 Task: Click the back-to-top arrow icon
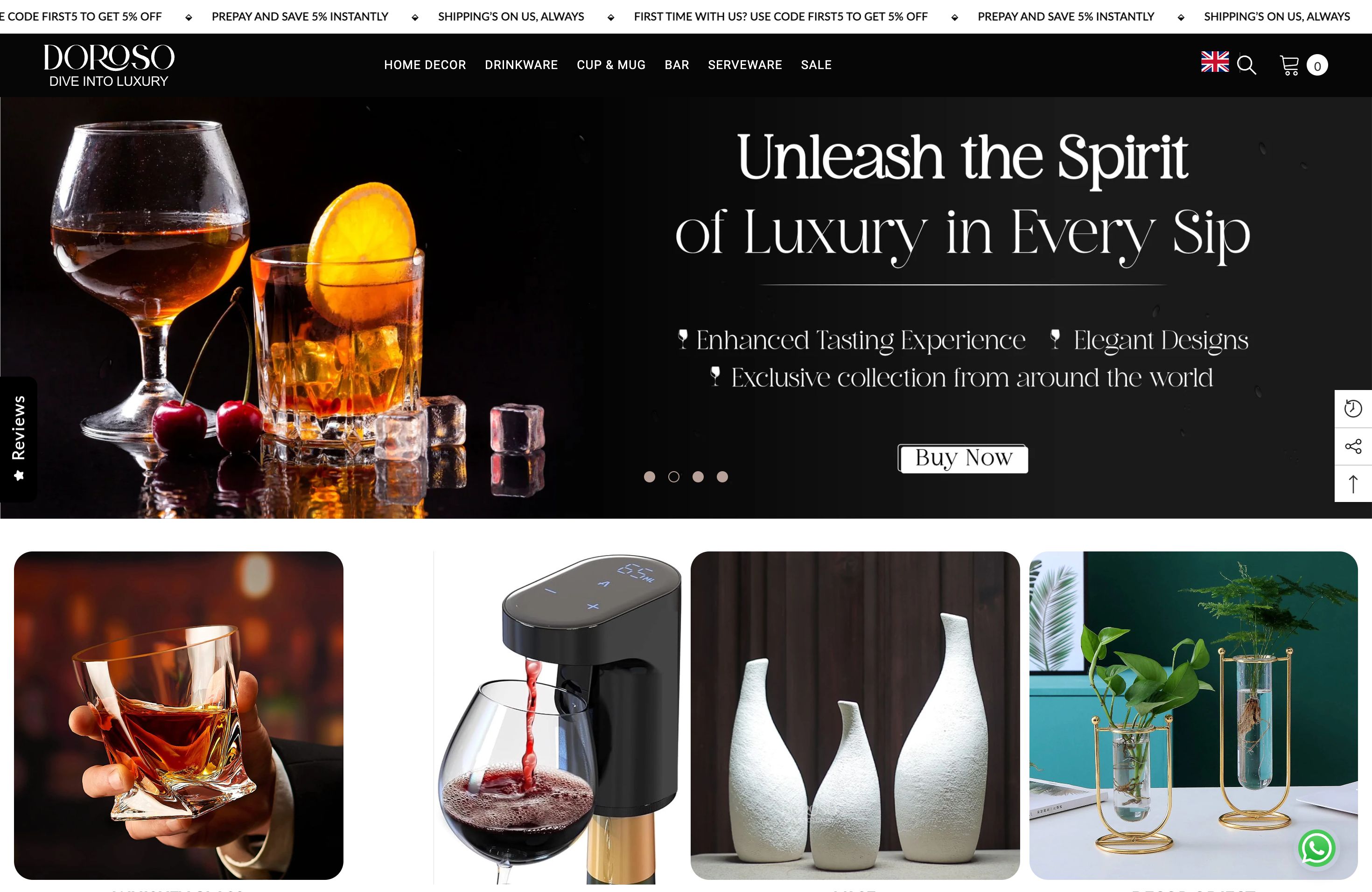tap(1353, 483)
